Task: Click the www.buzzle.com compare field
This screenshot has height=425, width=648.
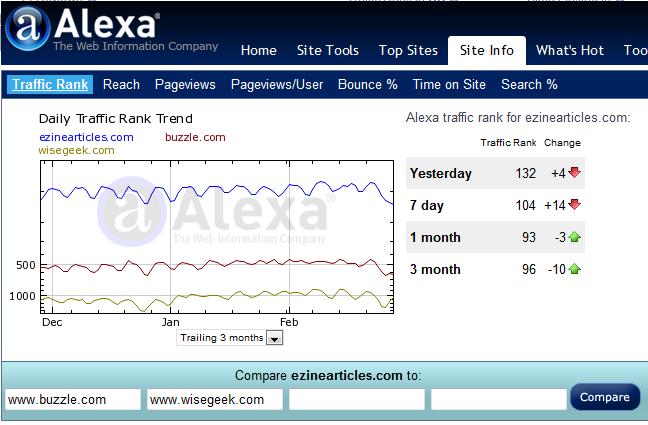Action: [x=73, y=399]
